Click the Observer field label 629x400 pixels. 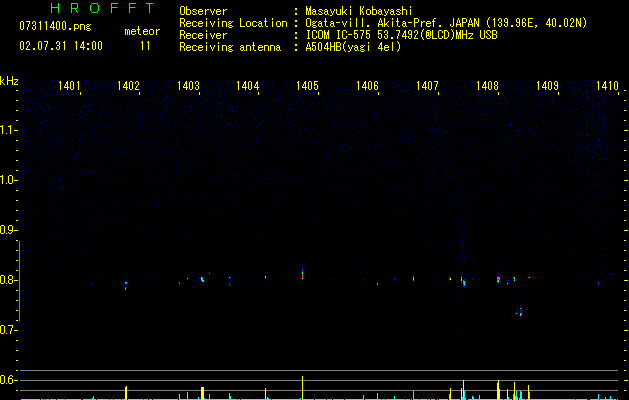203,11
